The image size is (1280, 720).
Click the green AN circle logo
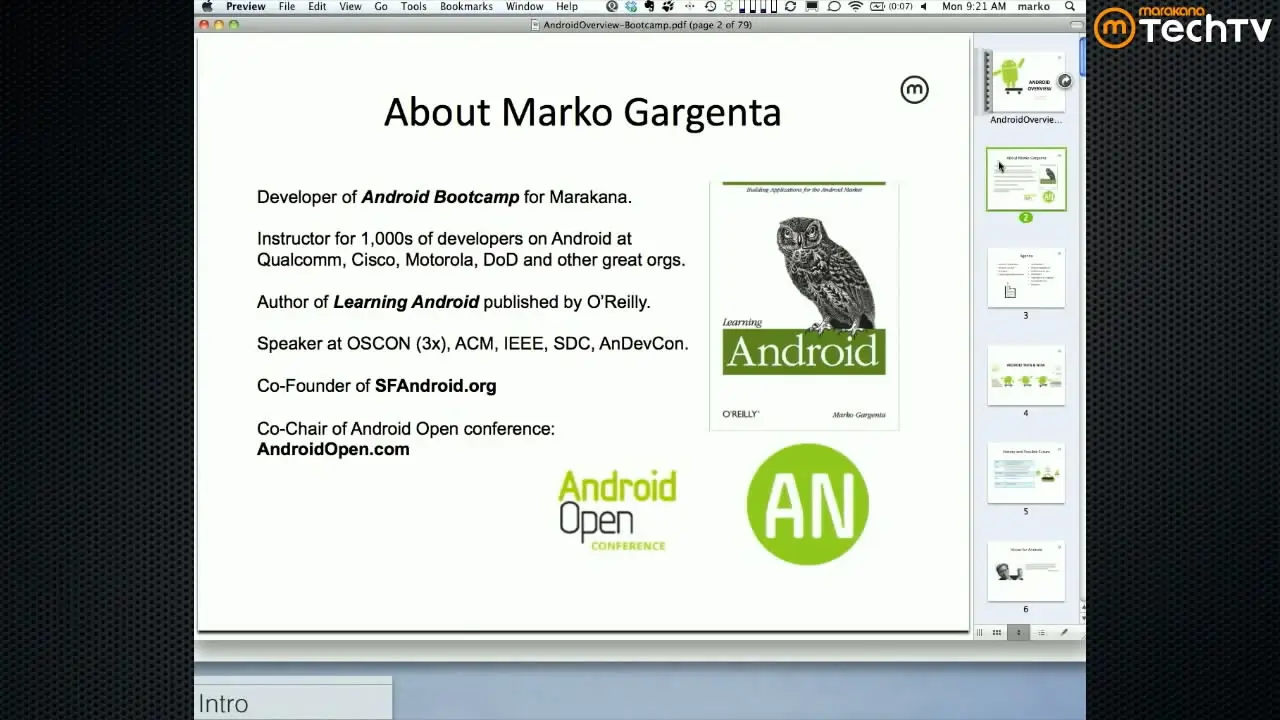click(x=808, y=504)
